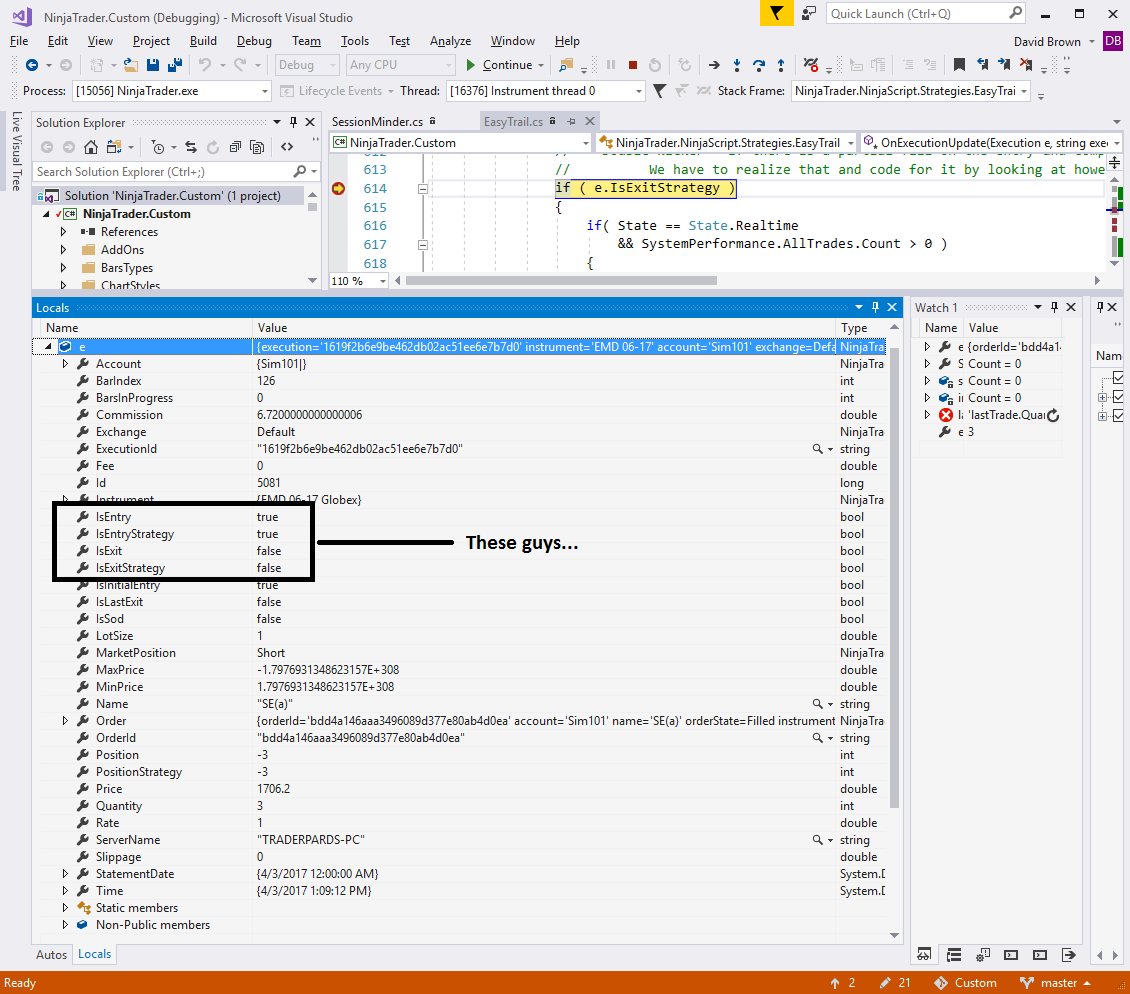The width and height of the screenshot is (1130, 994).
Task: Switch to the Autos tab
Action: coord(52,954)
